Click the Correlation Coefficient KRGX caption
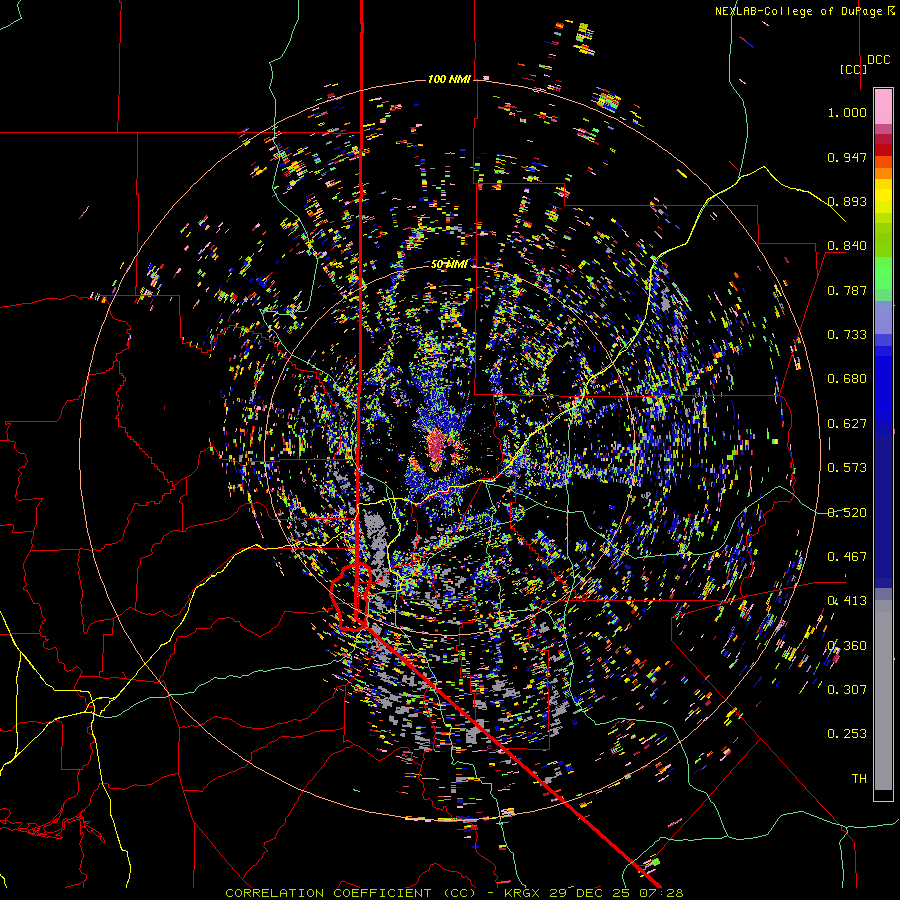This screenshot has height=900, width=900. (454, 893)
